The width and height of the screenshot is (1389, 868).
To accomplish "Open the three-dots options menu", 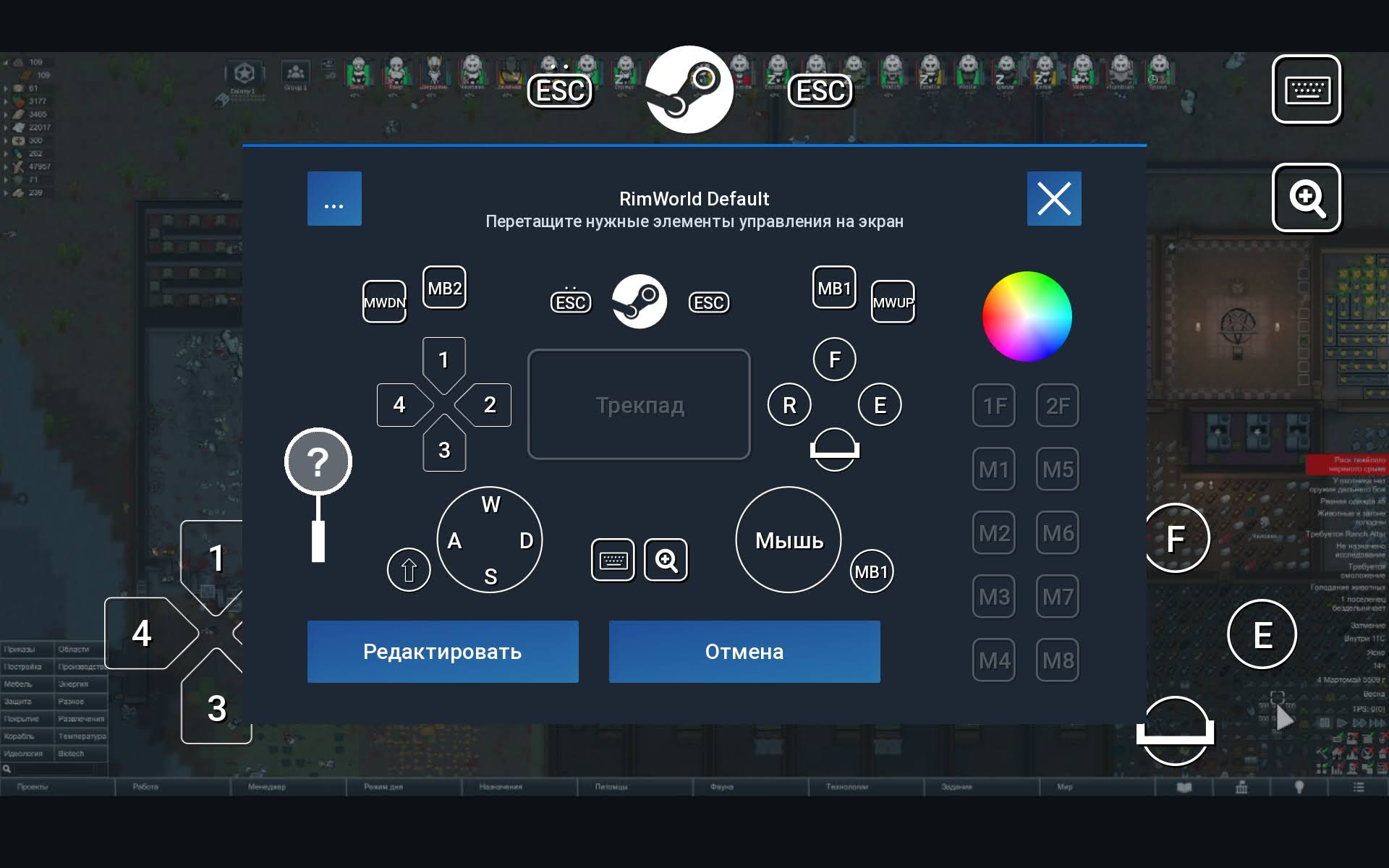I will pos(334,199).
